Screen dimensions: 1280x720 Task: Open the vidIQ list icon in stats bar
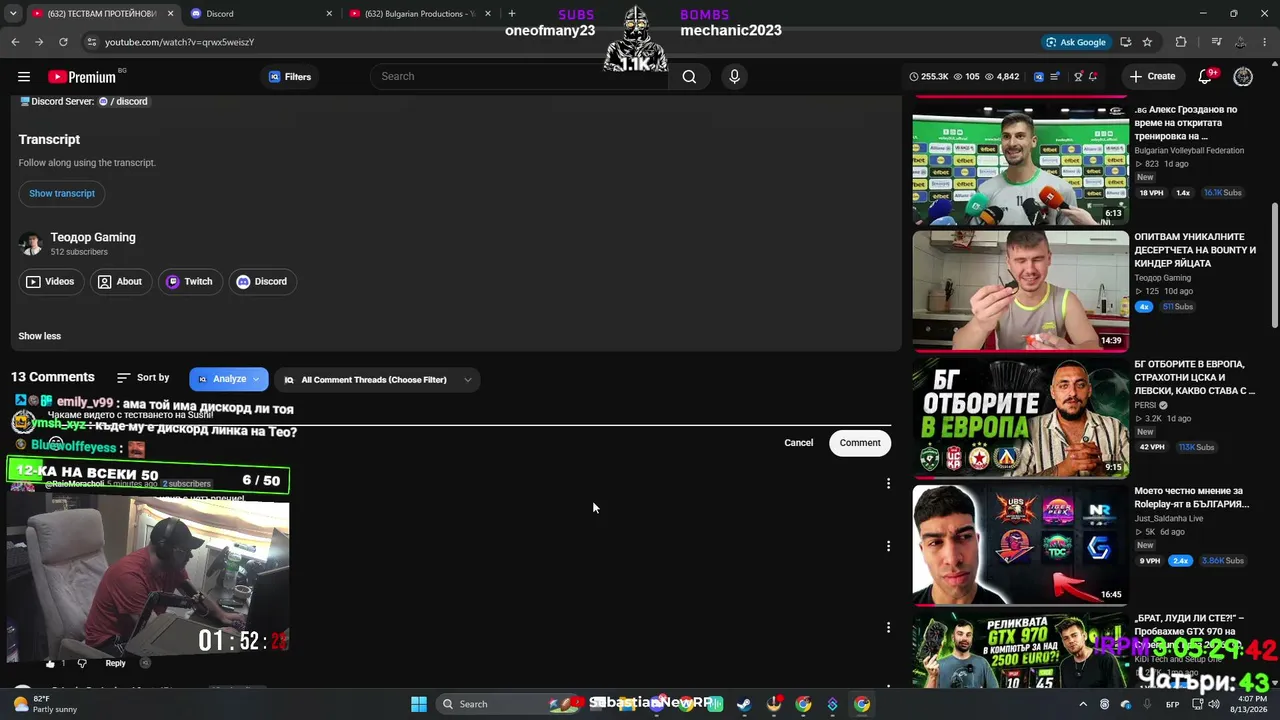pos(1055,77)
